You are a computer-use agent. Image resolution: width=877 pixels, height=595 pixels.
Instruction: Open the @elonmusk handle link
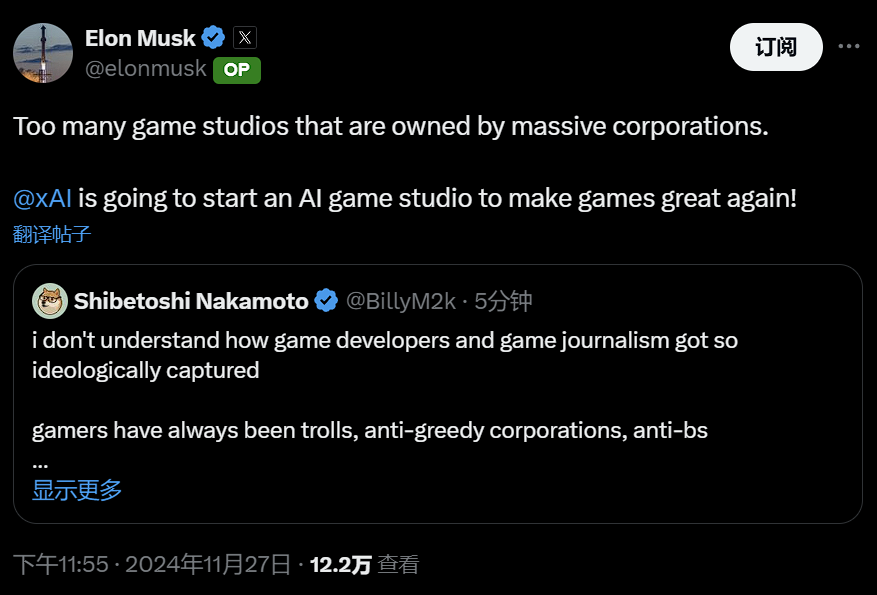click(x=146, y=69)
